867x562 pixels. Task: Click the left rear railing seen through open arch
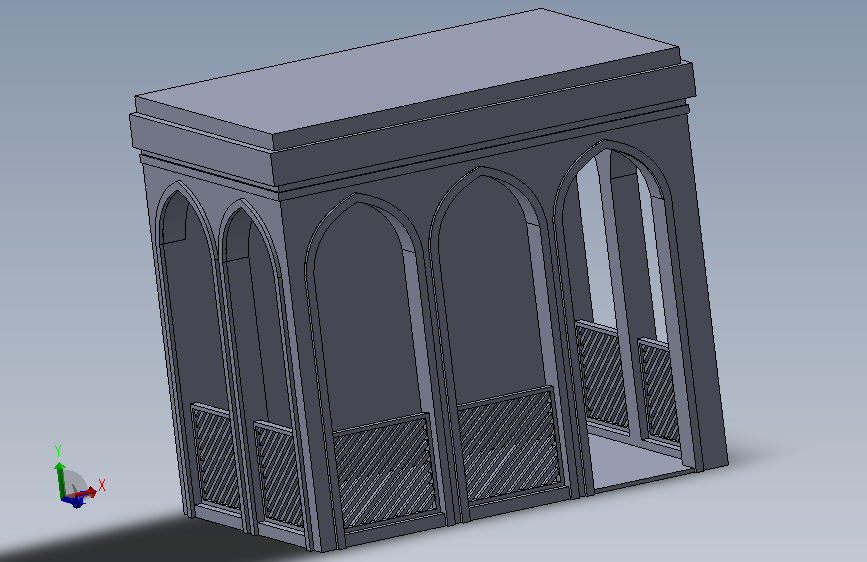tap(602, 377)
